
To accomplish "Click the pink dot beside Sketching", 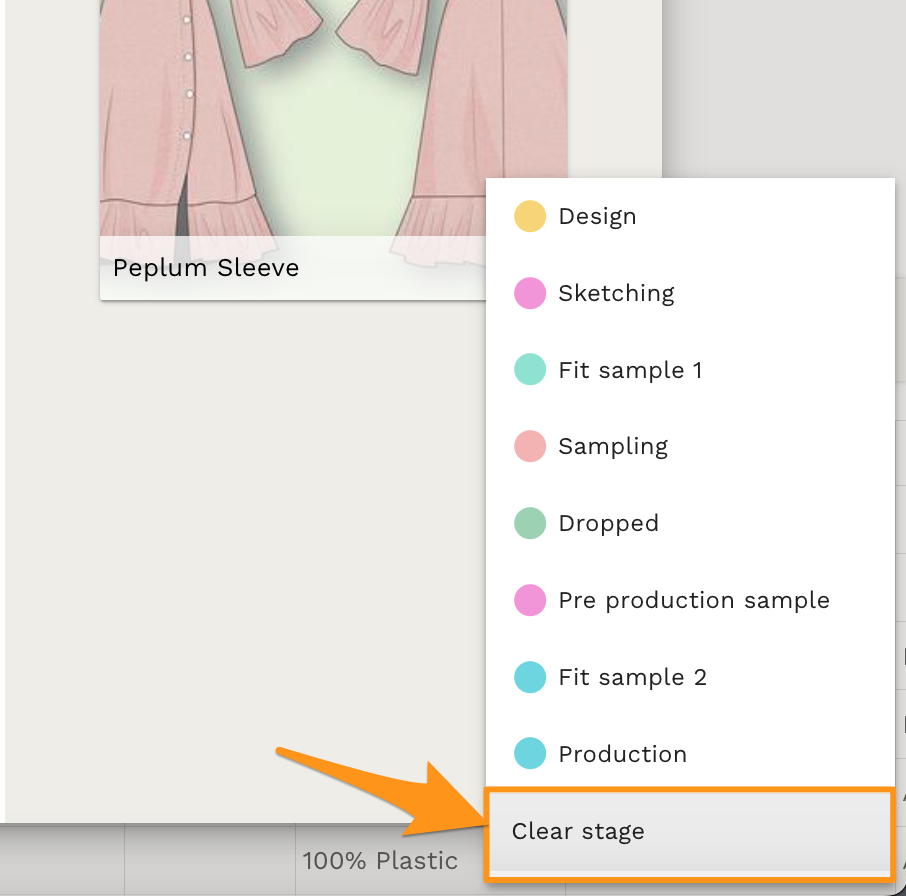I will point(530,294).
